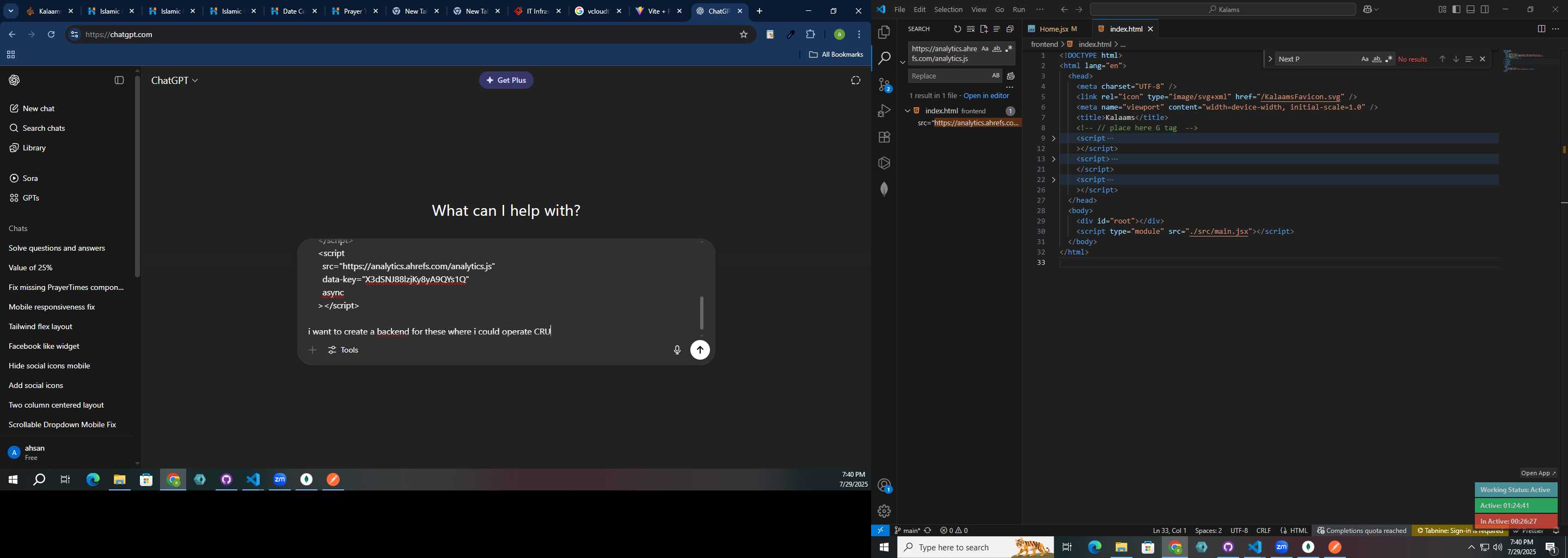
Task: Switch to the Home.jsx editor tab
Action: coord(1053,29)
